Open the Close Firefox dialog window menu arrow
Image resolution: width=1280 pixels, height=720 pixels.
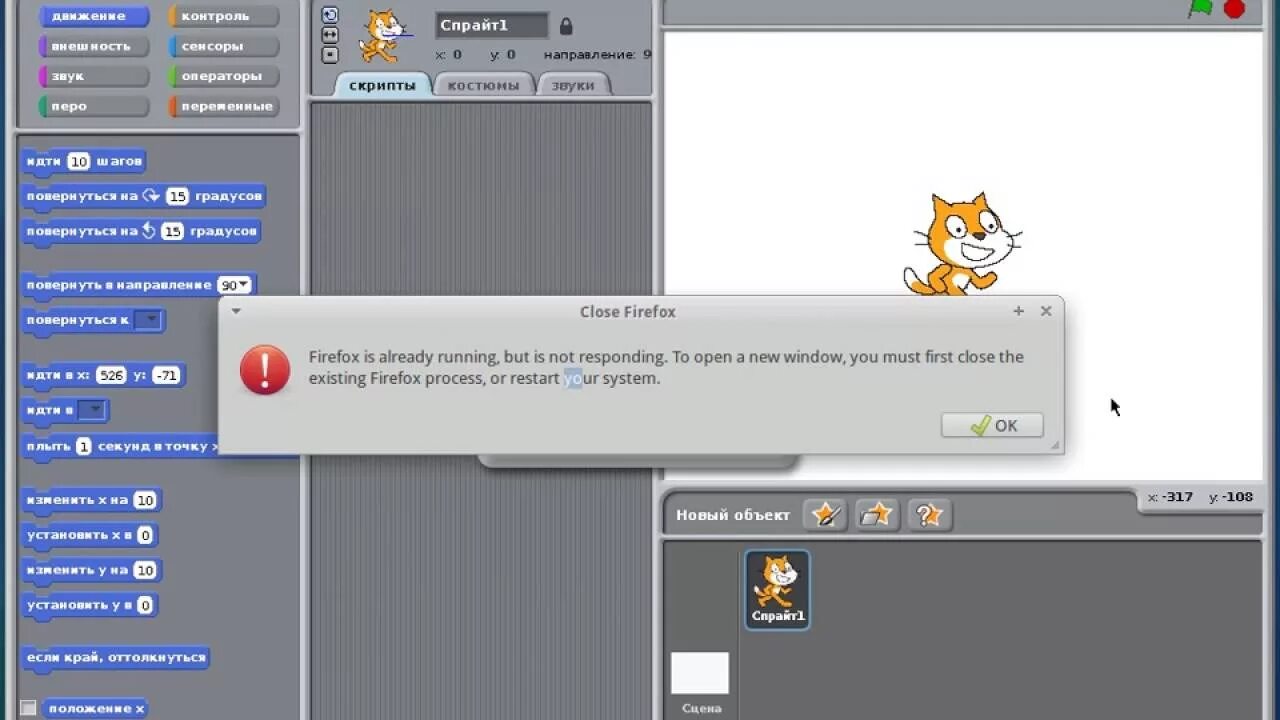tap(236, 311)
